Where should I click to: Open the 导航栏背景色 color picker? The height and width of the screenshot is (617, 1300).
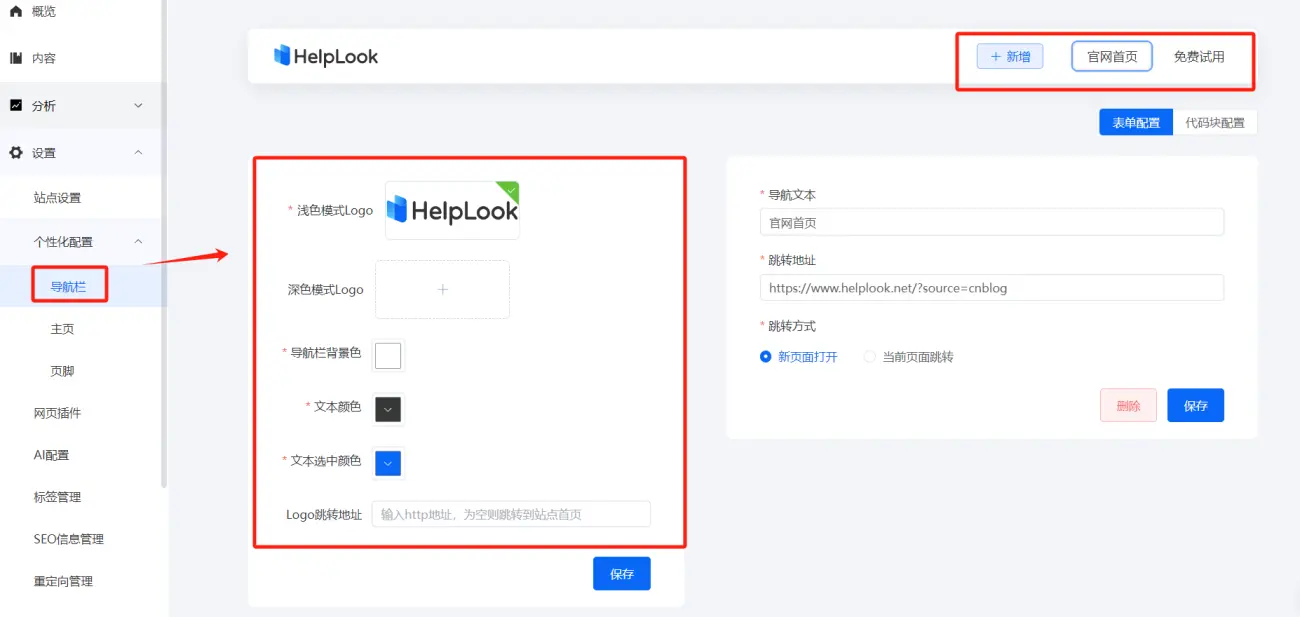tap(388, 355)
